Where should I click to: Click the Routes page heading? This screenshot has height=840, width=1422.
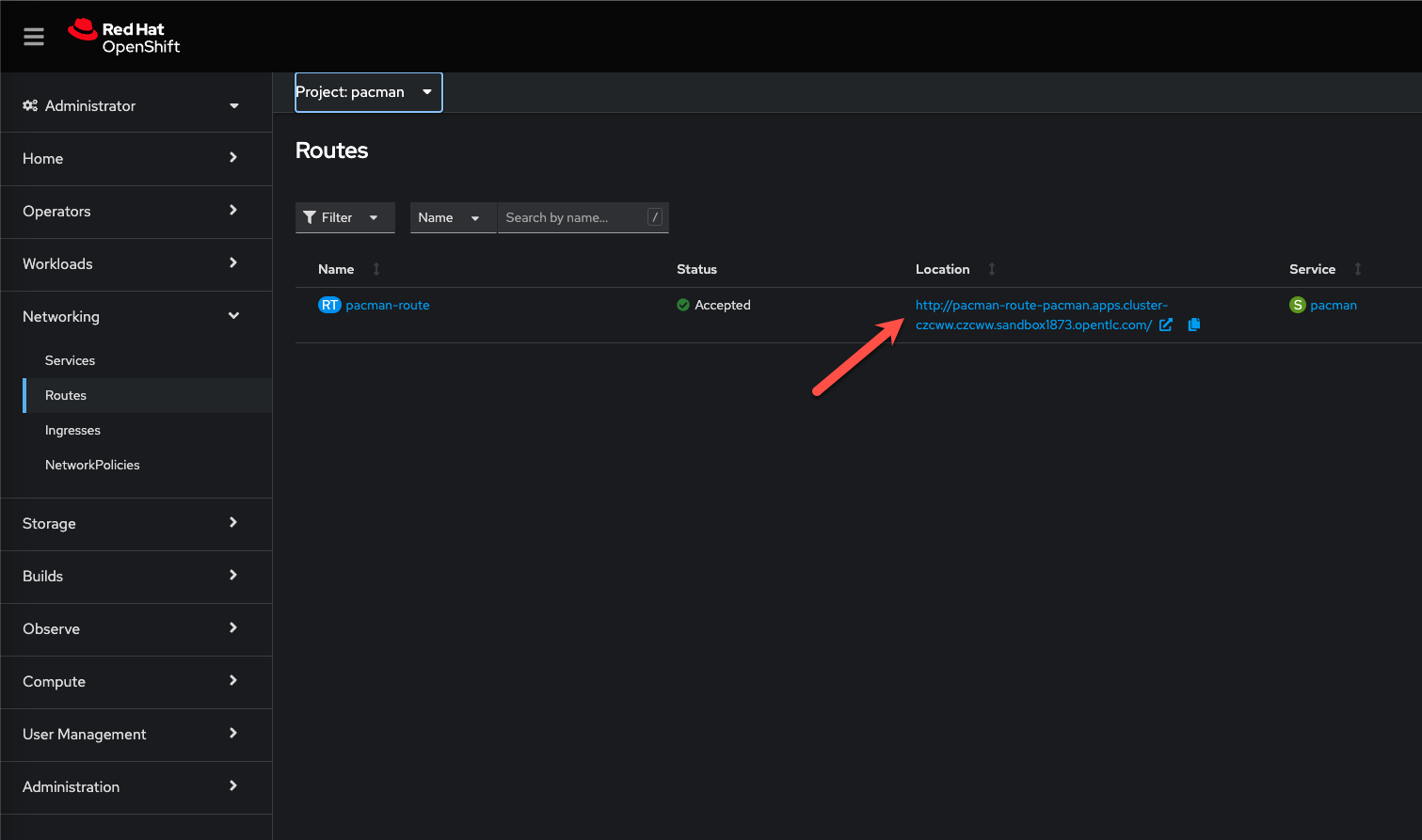point(332,151)
